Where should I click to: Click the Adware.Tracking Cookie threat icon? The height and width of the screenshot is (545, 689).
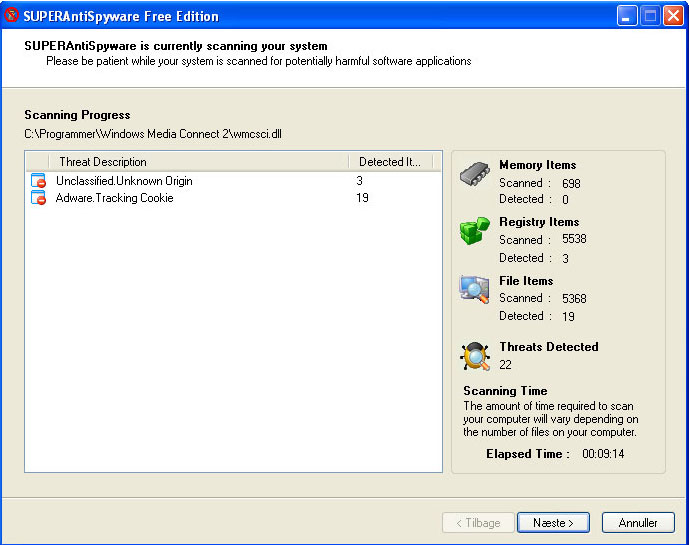(x=38, y=198)
